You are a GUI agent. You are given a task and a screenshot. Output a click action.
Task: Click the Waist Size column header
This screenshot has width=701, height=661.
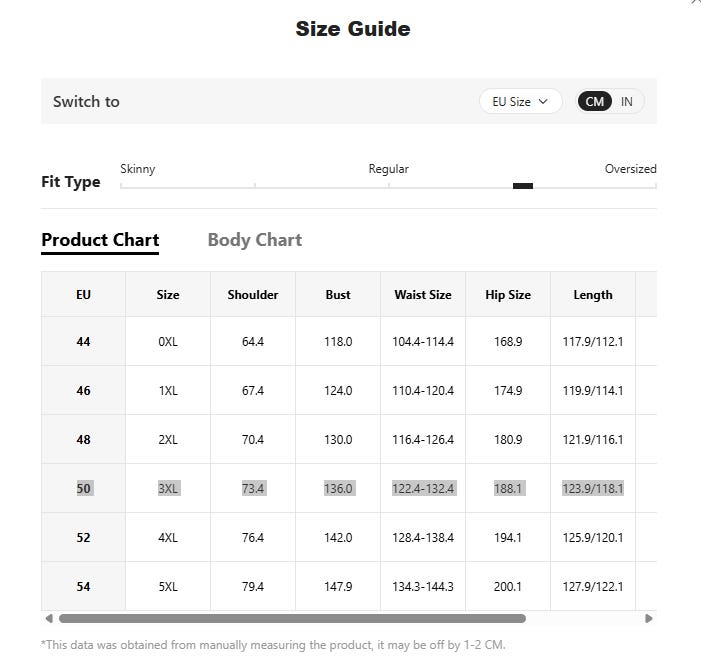pos(423,295)
